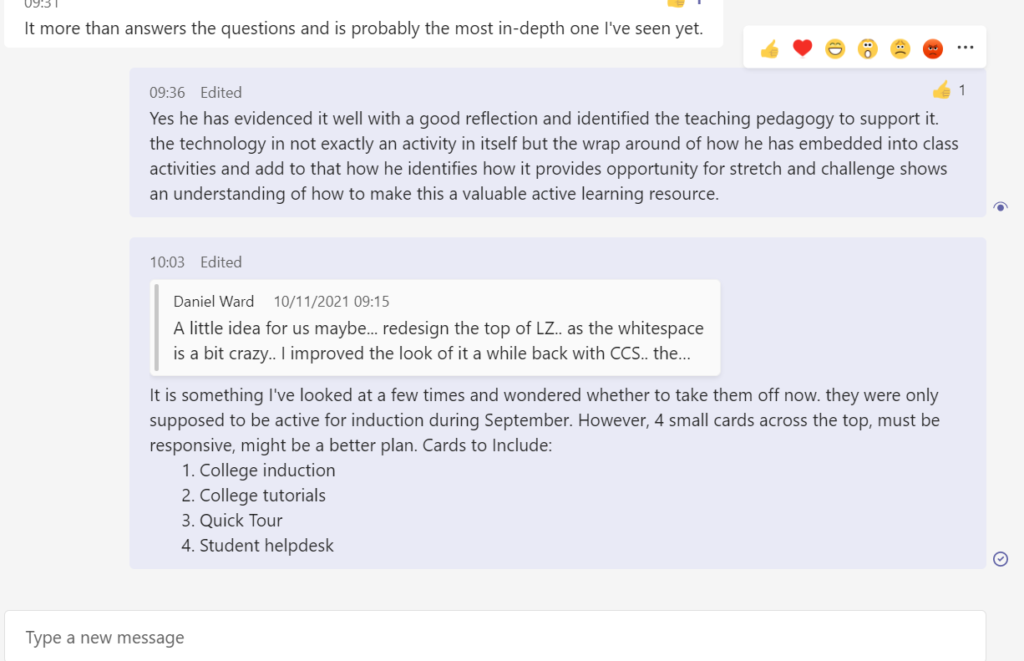Click the Edited label on 09:36 message
The height and width of the screenshot is (661, 1024).
coord(221,93)
